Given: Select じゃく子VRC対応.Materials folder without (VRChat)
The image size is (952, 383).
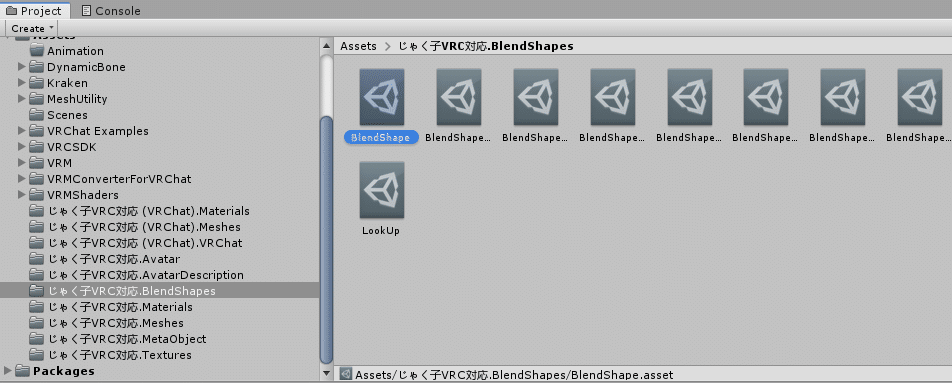Looking at the screenshot, I should click(120, 307).
